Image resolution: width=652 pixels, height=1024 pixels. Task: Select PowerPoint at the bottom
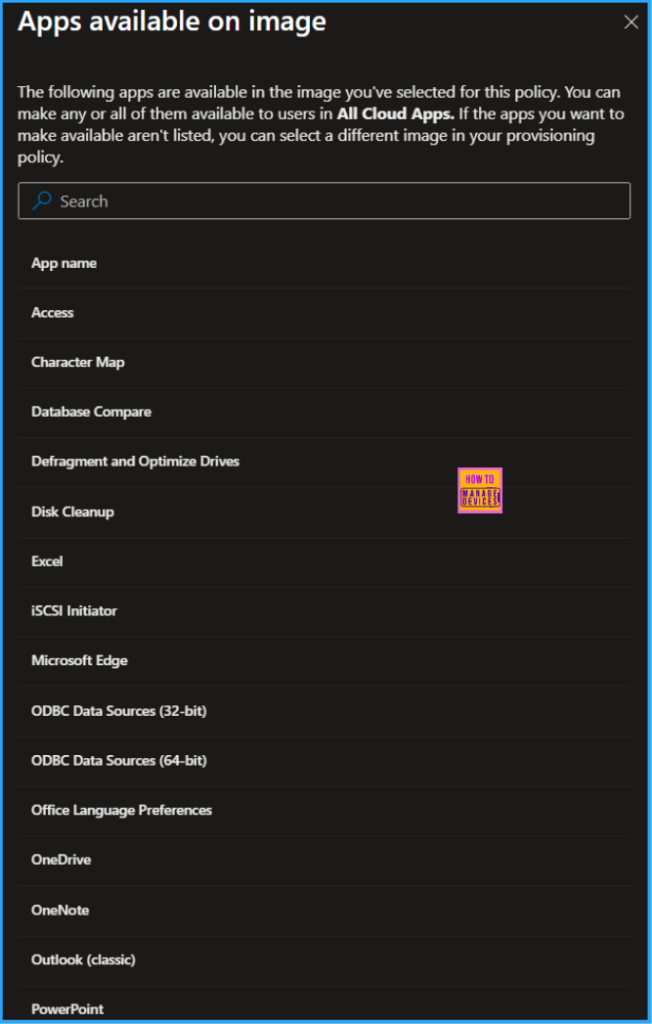click(x=67, y=1009)
